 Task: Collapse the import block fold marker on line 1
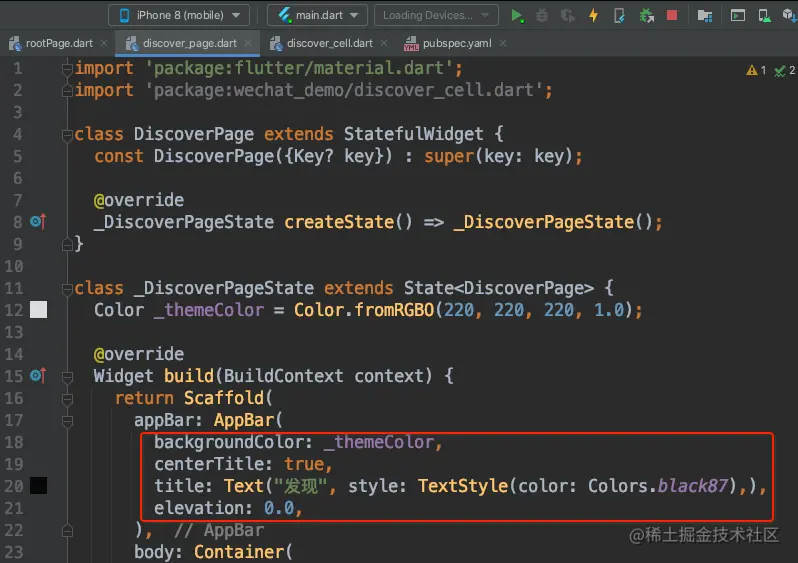click(x=67, y=68)
